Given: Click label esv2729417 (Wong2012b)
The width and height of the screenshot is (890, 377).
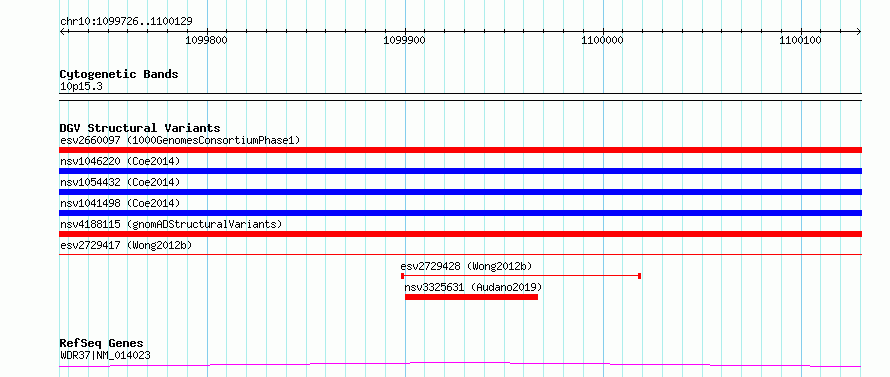Looking at the screenshot, I should pos(126,245).
